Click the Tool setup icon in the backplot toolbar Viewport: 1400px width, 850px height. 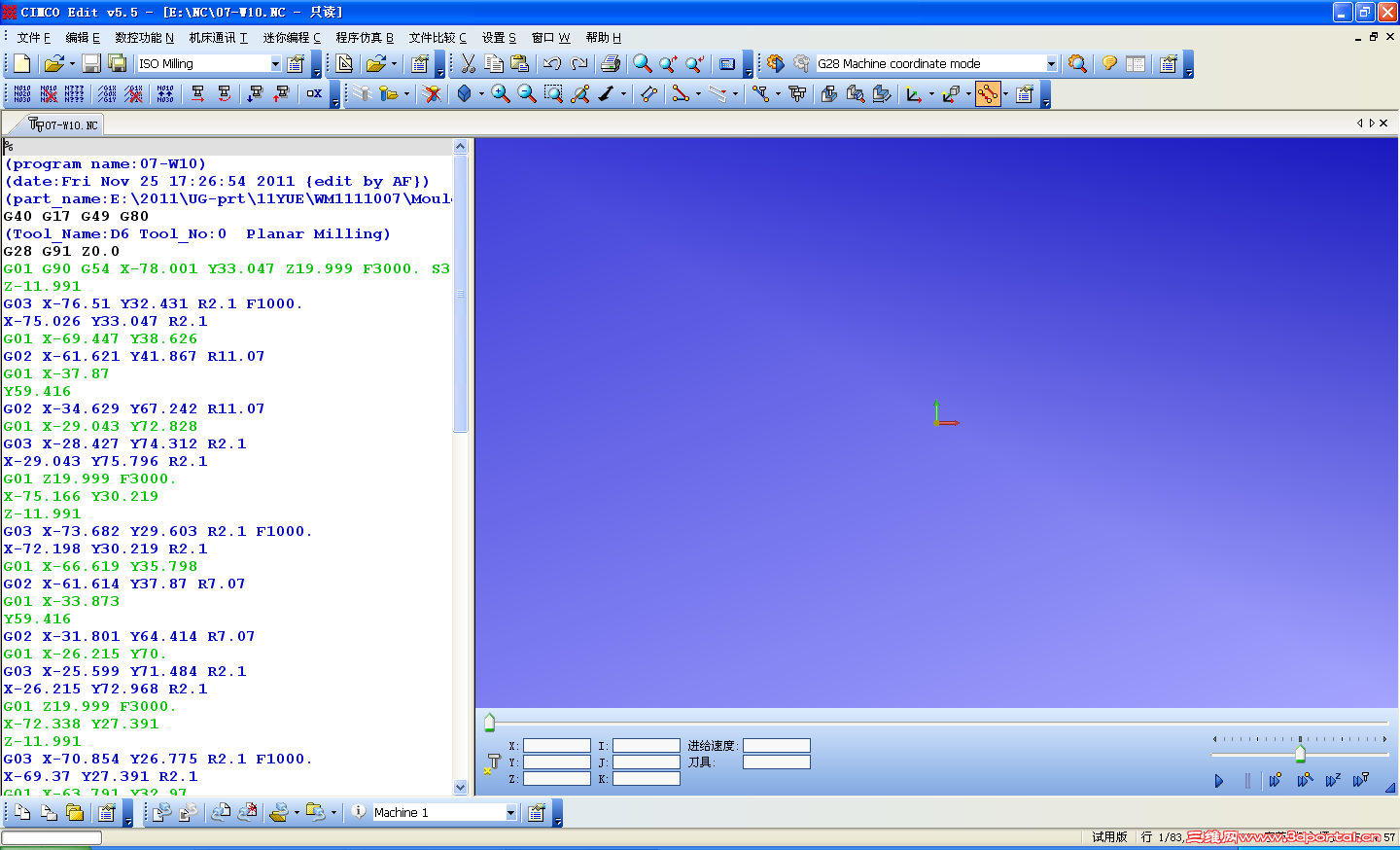797,94
